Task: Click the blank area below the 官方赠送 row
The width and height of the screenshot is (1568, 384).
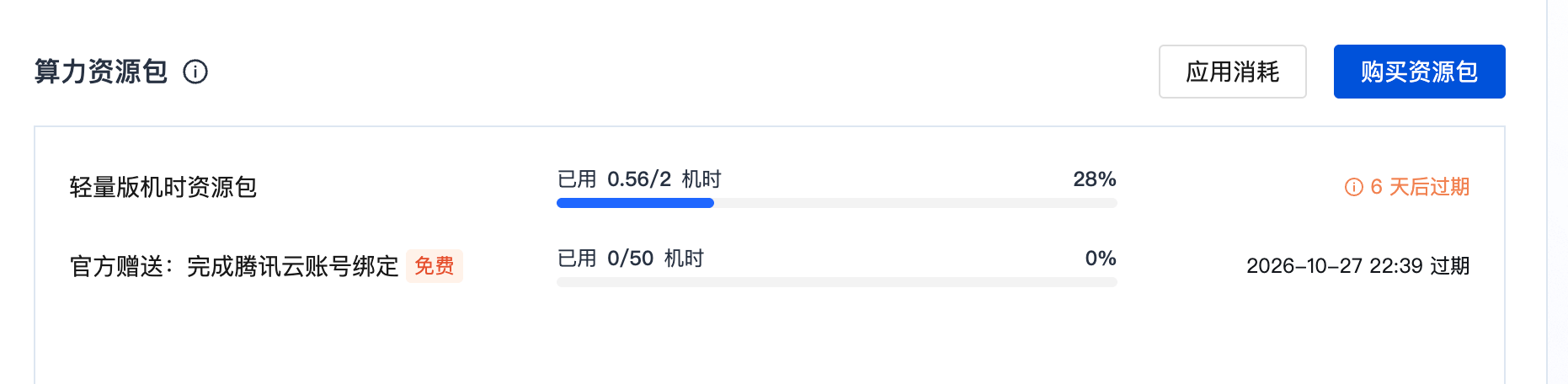Action: pyautogui.click(x=758, y=337)
